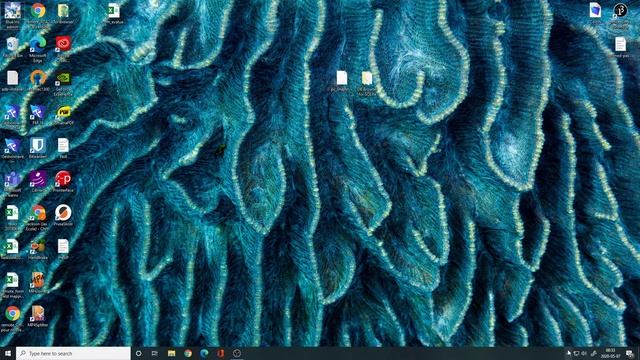Open the Tor Browser desktop item
The height and width of the screenshot is (360, 640).
63,11
